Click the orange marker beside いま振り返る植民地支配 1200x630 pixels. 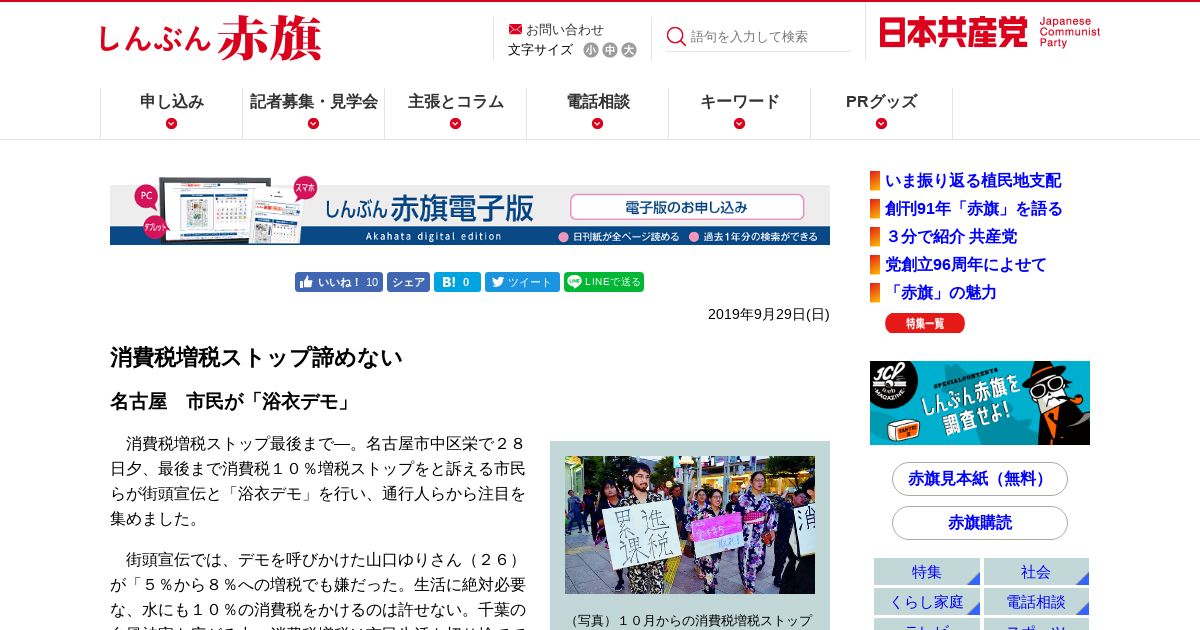[x=875, y=181]
